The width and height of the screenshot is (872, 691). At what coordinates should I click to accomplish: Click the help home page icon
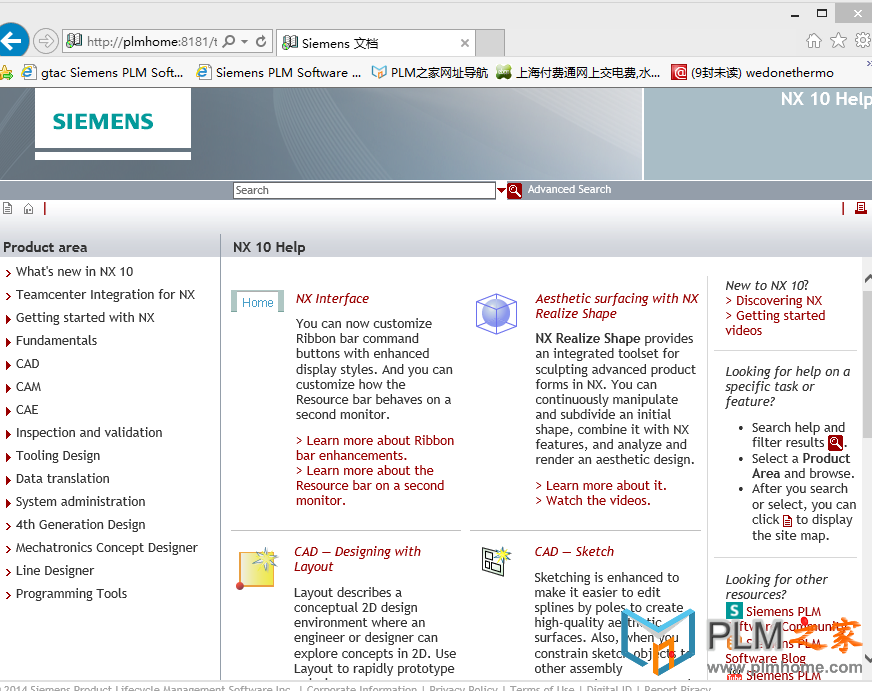(x=28, y=208)
